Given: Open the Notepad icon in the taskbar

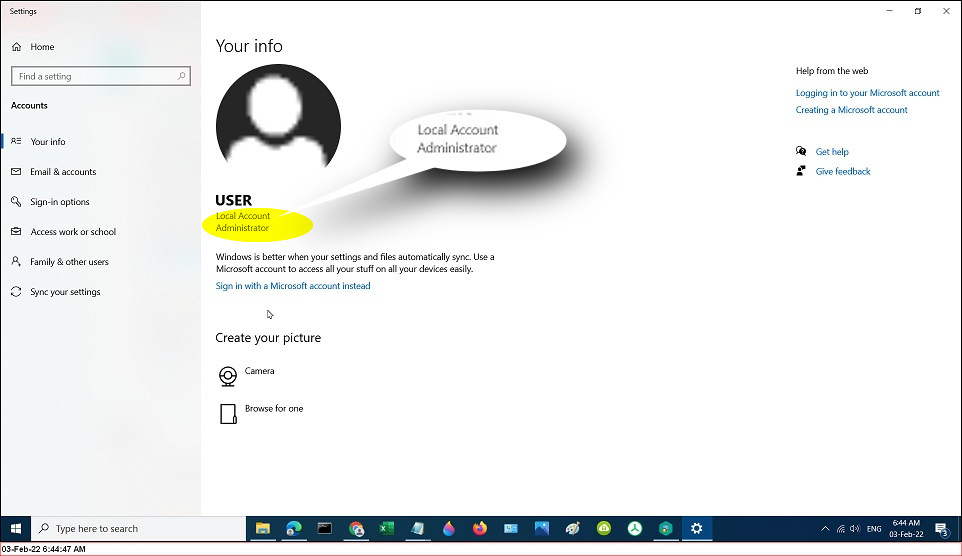Looking at the screenshot, I should click(418, 528).
